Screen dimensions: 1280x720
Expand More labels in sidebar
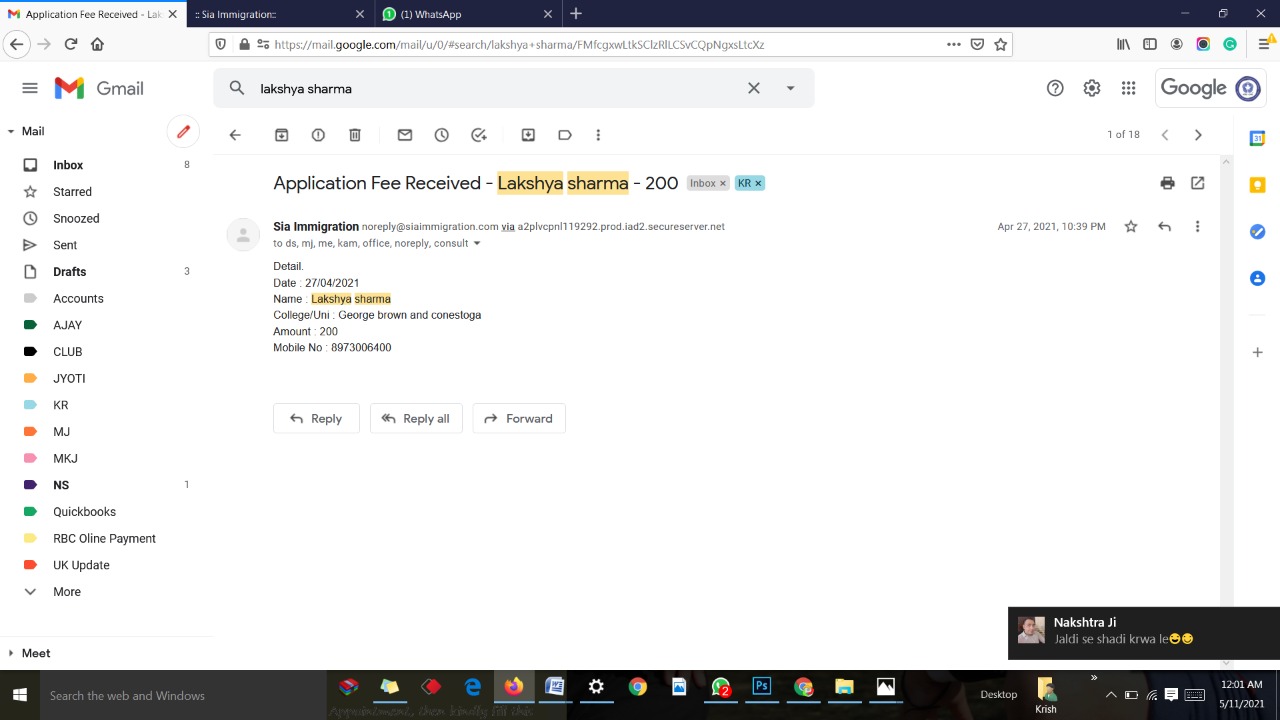67,592
